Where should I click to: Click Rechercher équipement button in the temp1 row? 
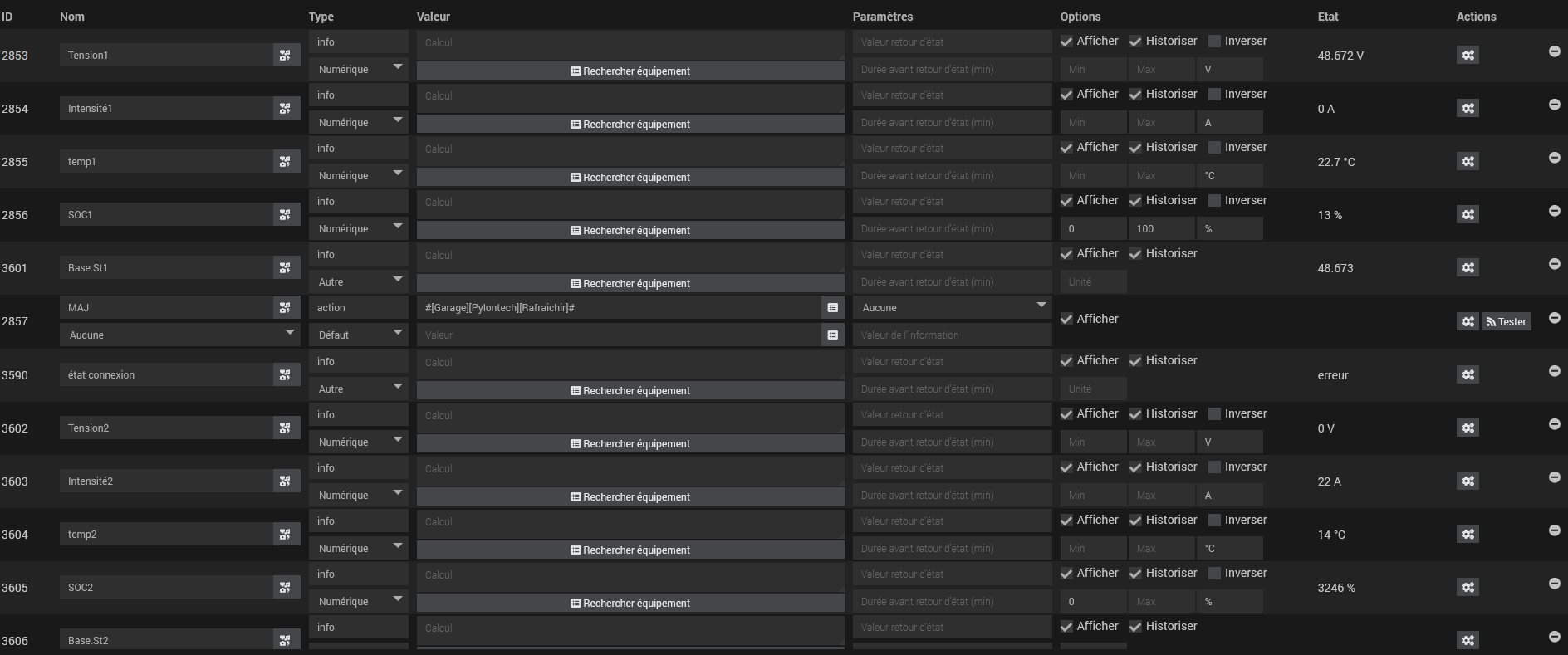630,178
